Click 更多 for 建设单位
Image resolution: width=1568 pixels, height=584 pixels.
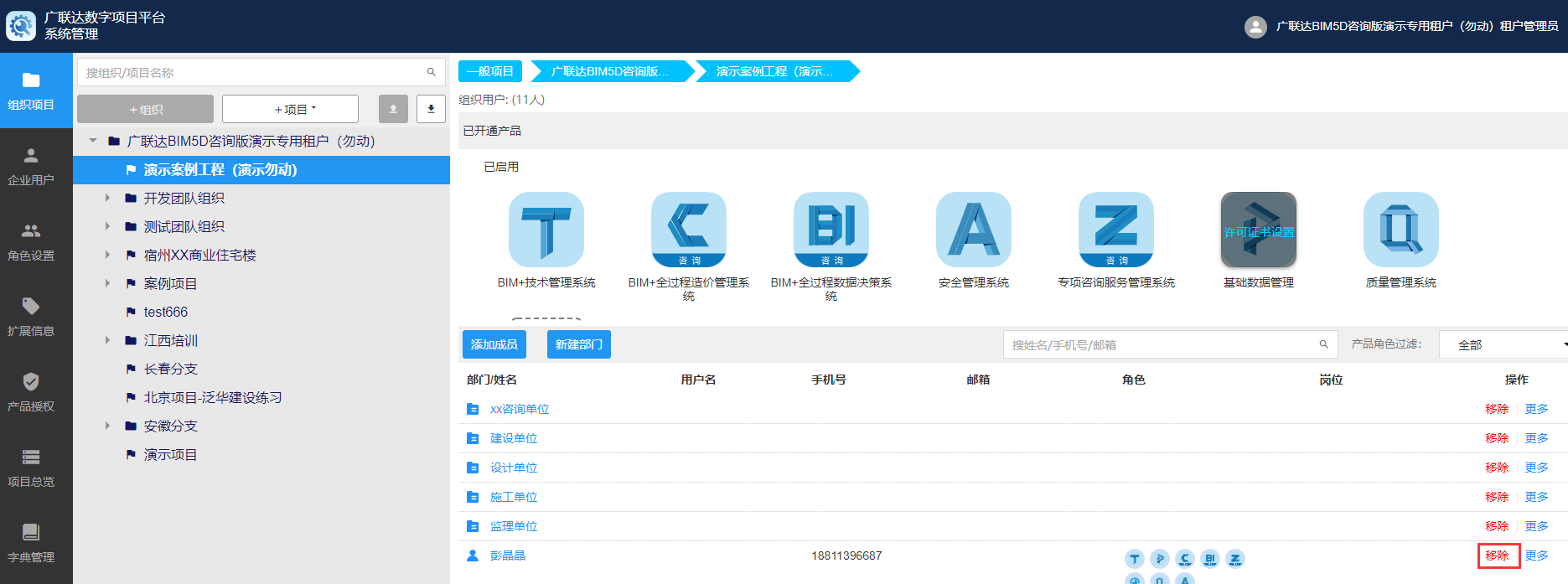(1536, 438)
